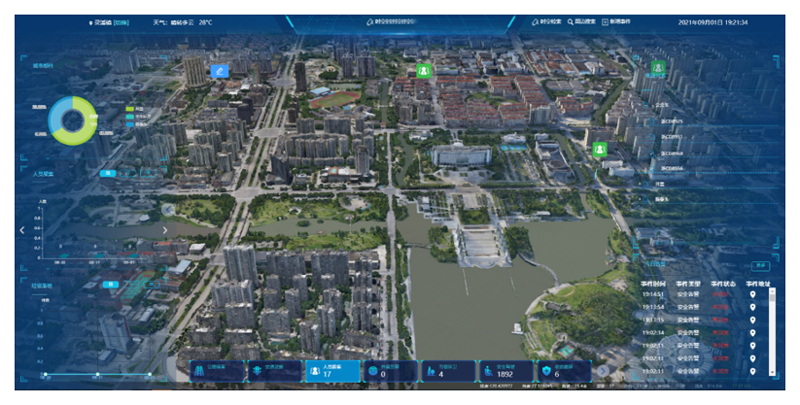Locate the 19:13:15 alarm with its pin icon
Viewport: 800px width, 405px height.
(x=753, y=320)
